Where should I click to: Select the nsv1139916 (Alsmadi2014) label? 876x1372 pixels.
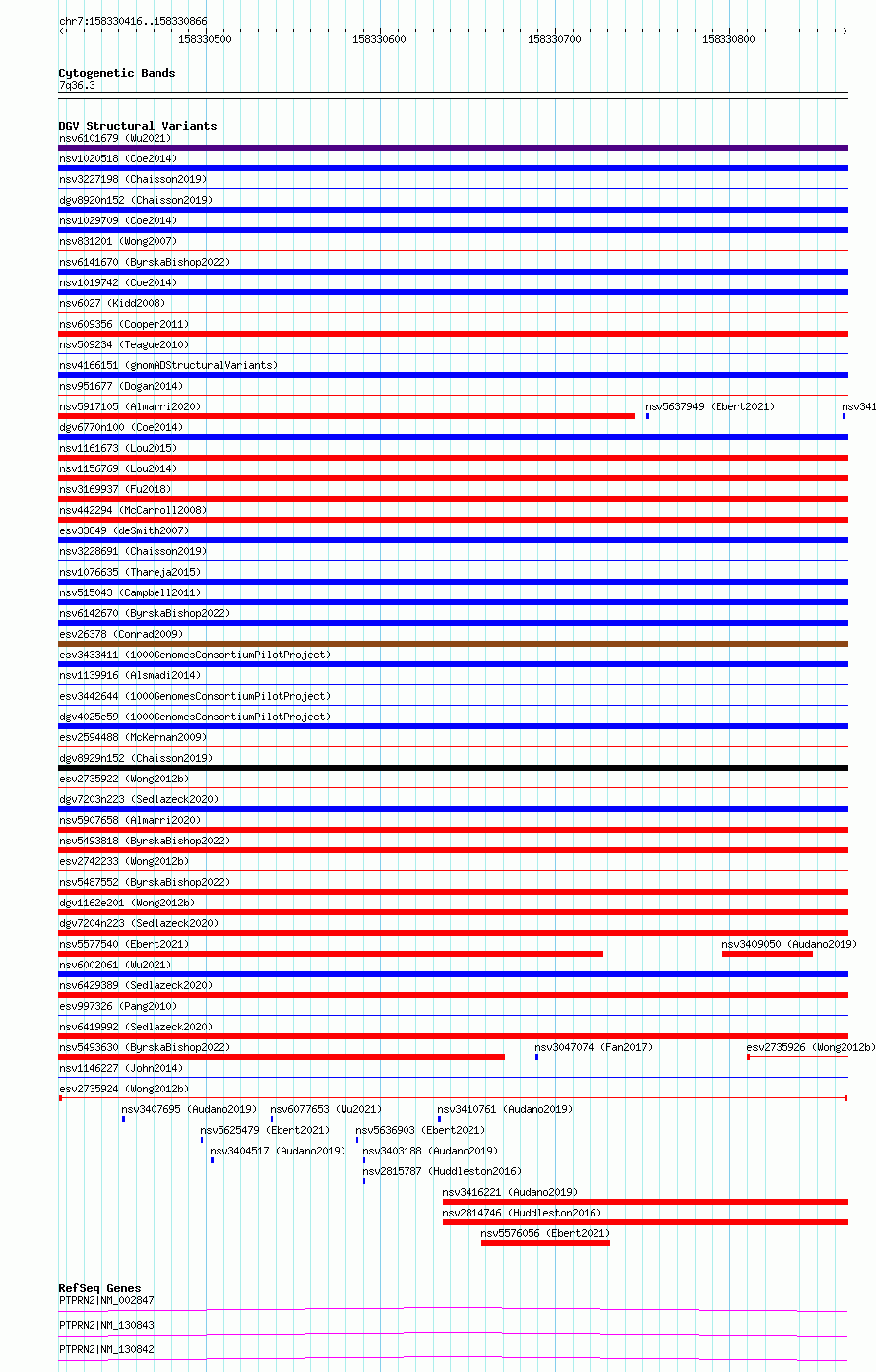130,675
